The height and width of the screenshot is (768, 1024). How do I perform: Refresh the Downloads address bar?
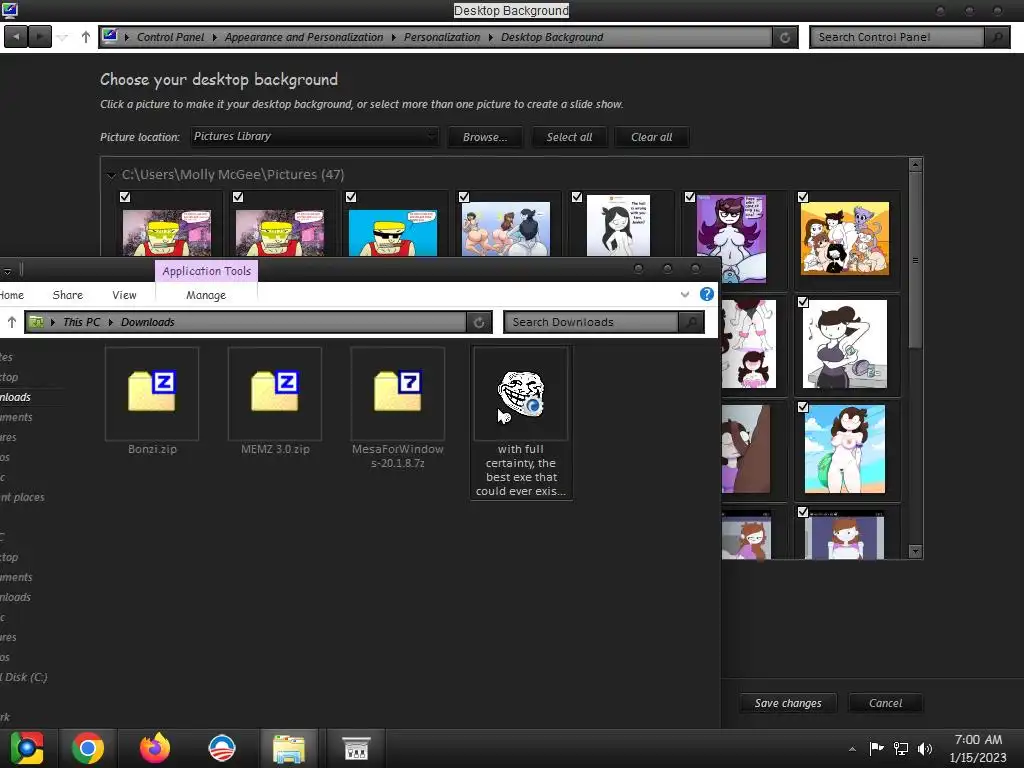(479, 322)
